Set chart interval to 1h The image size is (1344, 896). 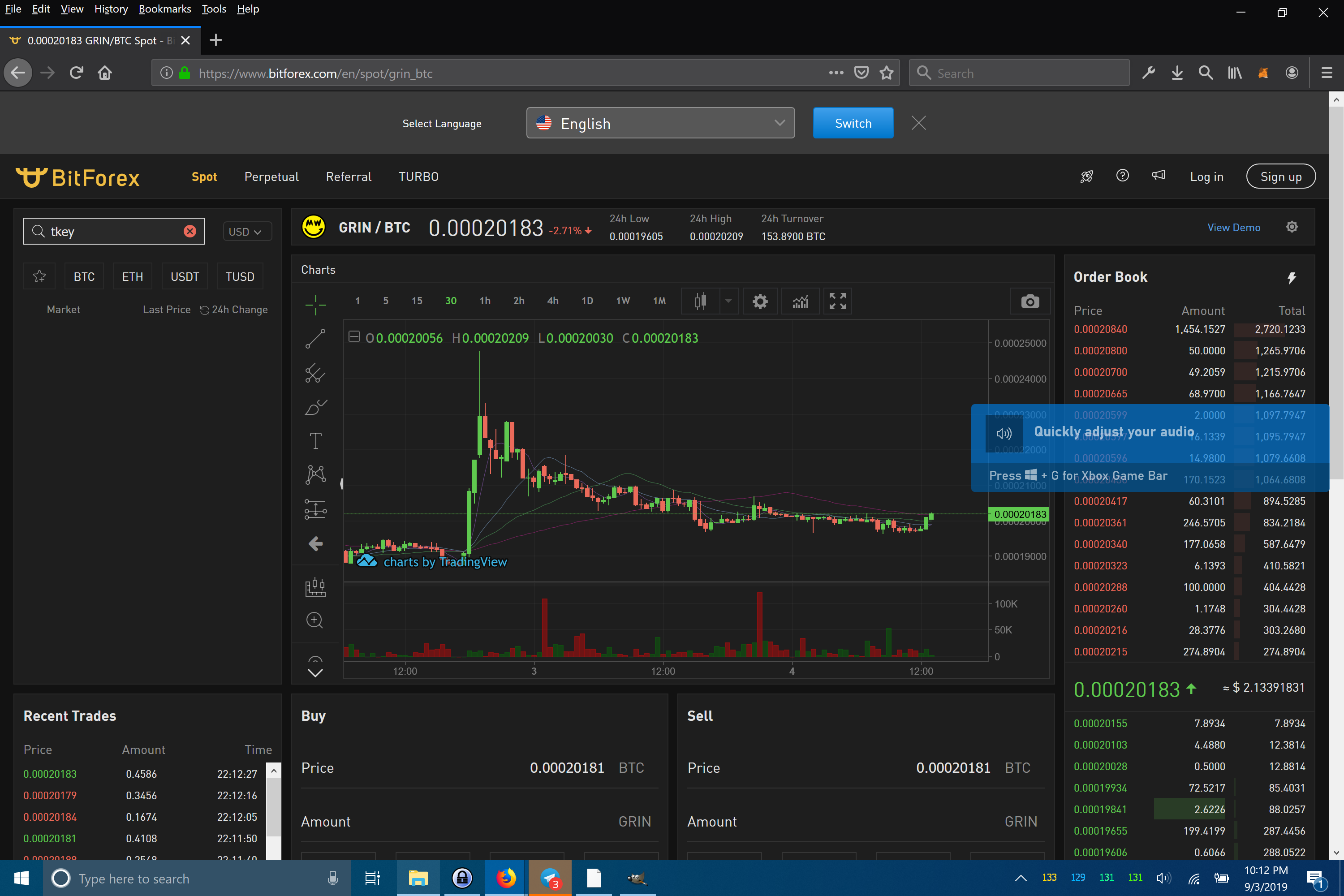click(485, 301)
